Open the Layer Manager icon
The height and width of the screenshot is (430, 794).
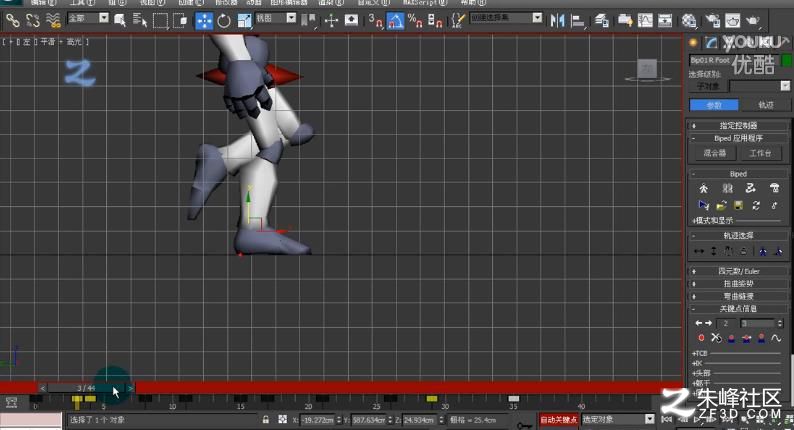coord(601,21)
